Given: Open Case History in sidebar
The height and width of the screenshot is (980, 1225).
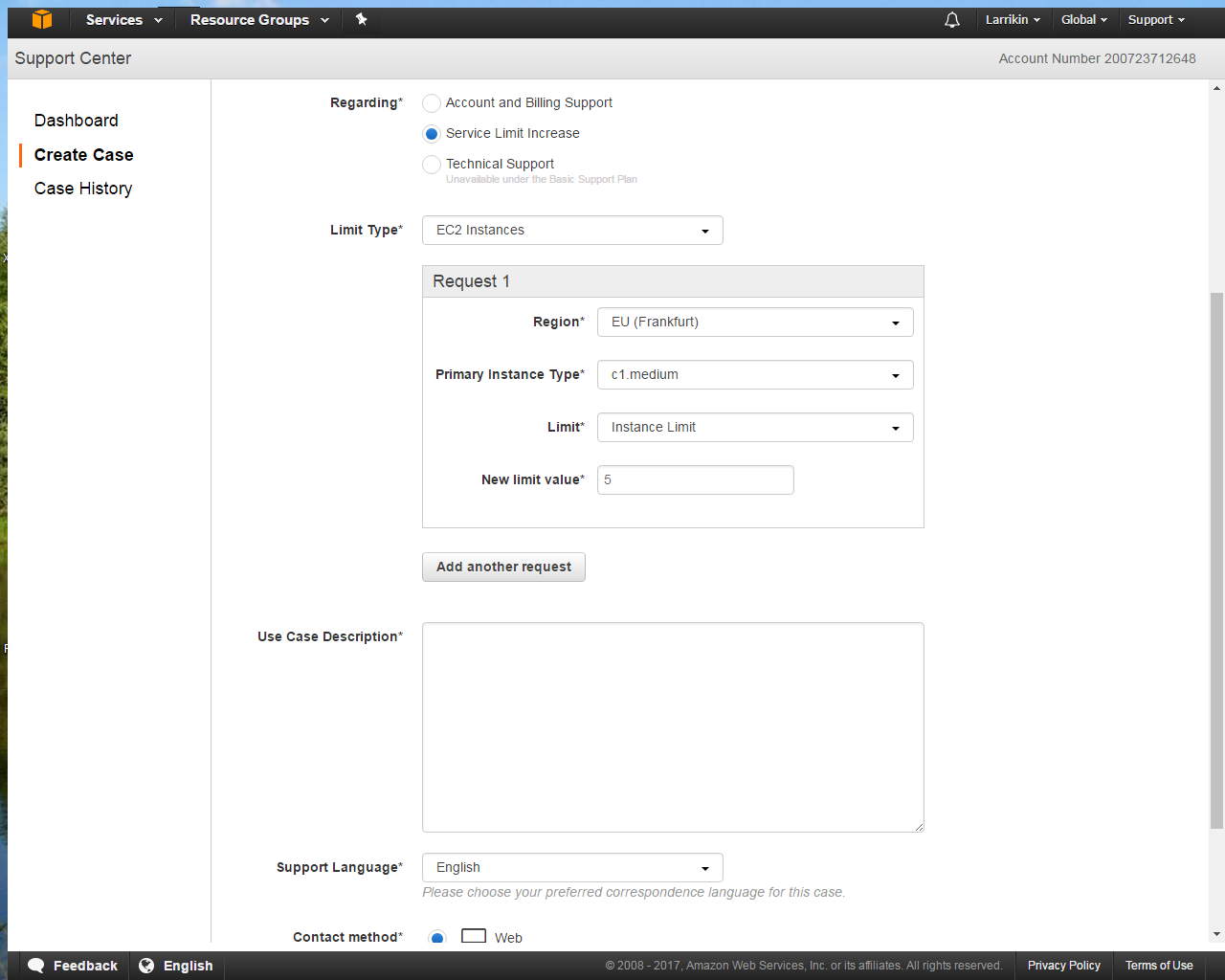Looking at the screenshot, I should (83, 189).
